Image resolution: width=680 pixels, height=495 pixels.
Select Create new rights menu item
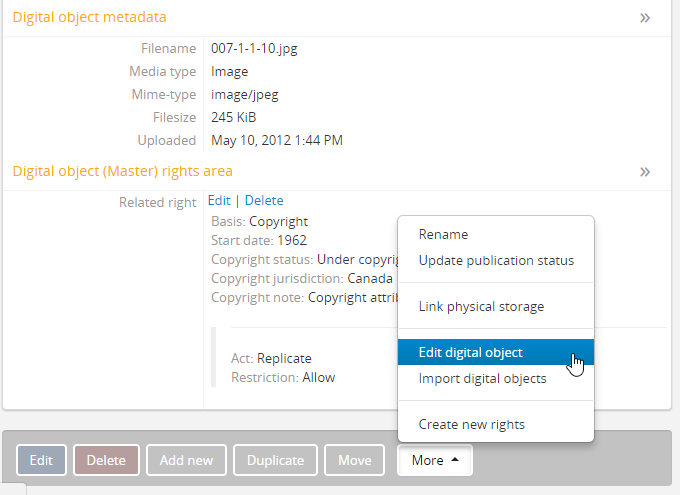pos(471,424)
